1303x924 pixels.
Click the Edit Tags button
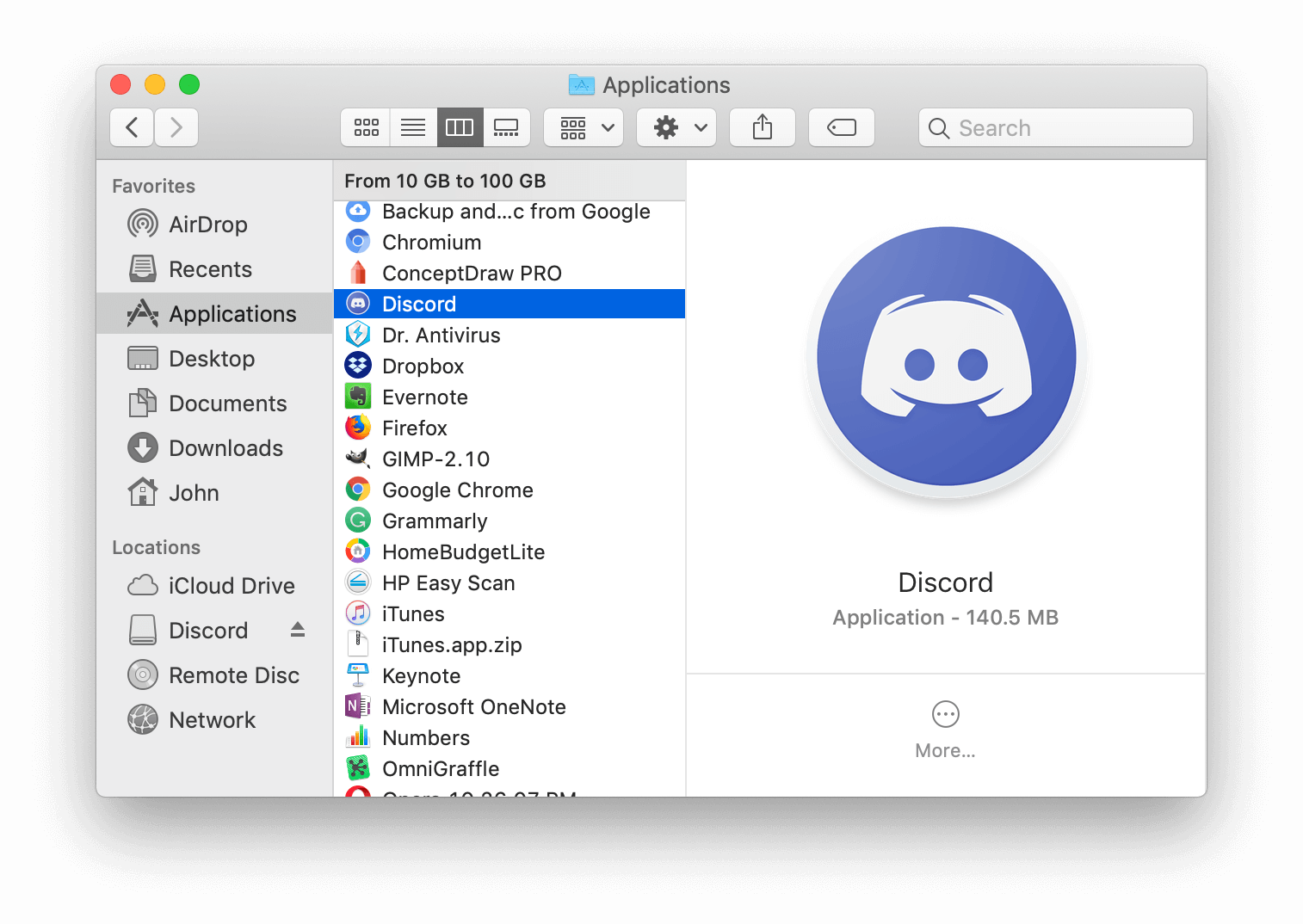coord(842,127)
